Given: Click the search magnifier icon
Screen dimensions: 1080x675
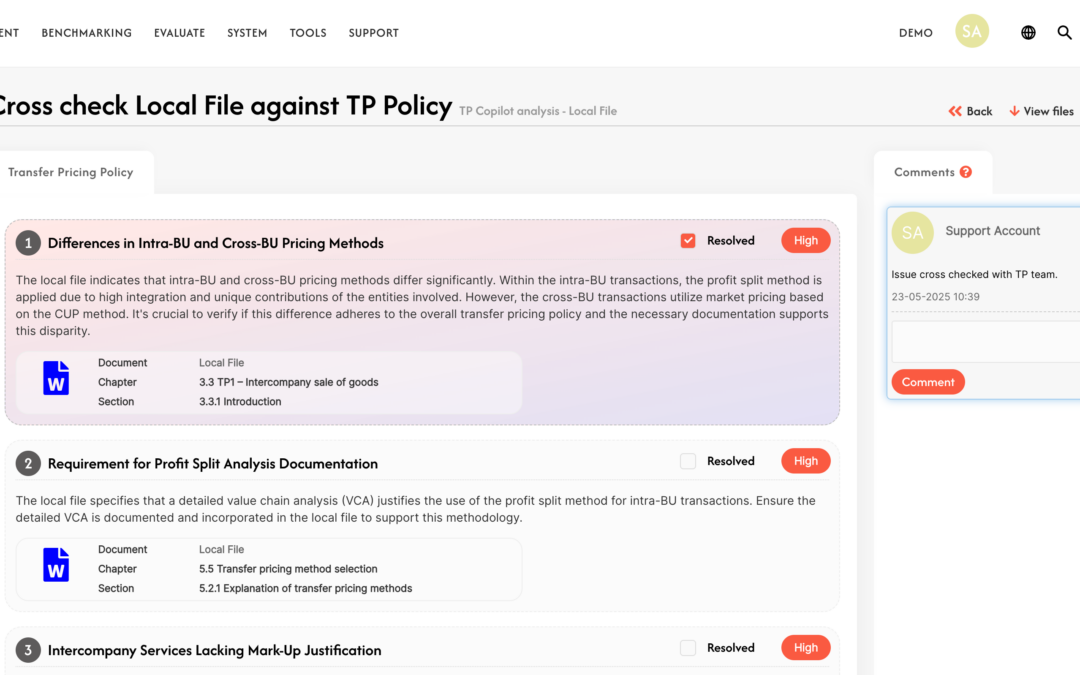Looking at the screenshot, I should 1064,32.
